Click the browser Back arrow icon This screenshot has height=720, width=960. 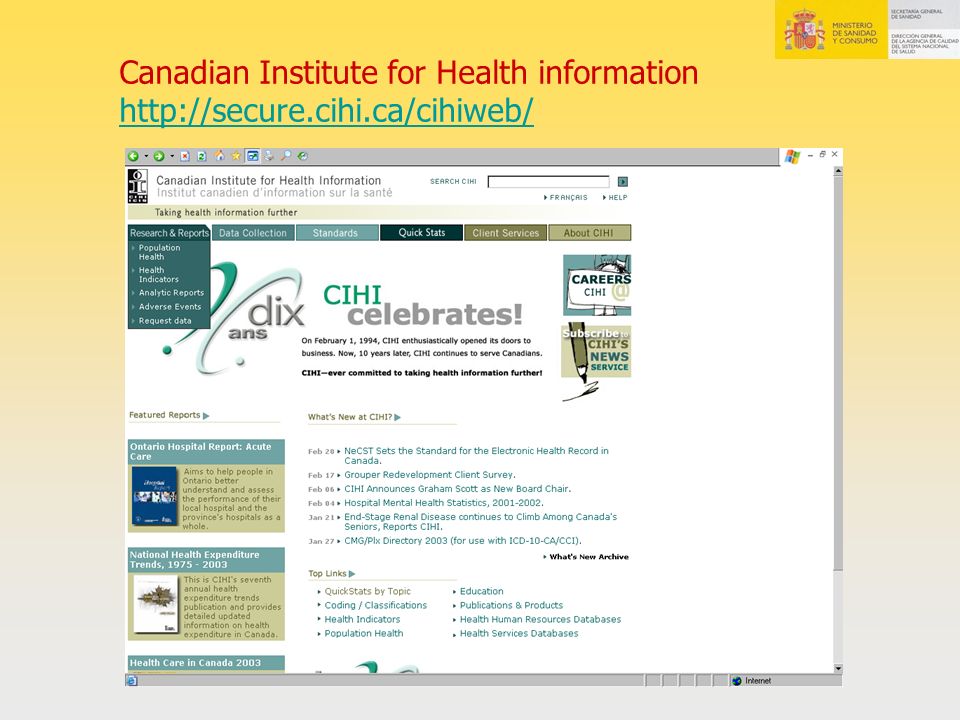(x=133, y=156)
